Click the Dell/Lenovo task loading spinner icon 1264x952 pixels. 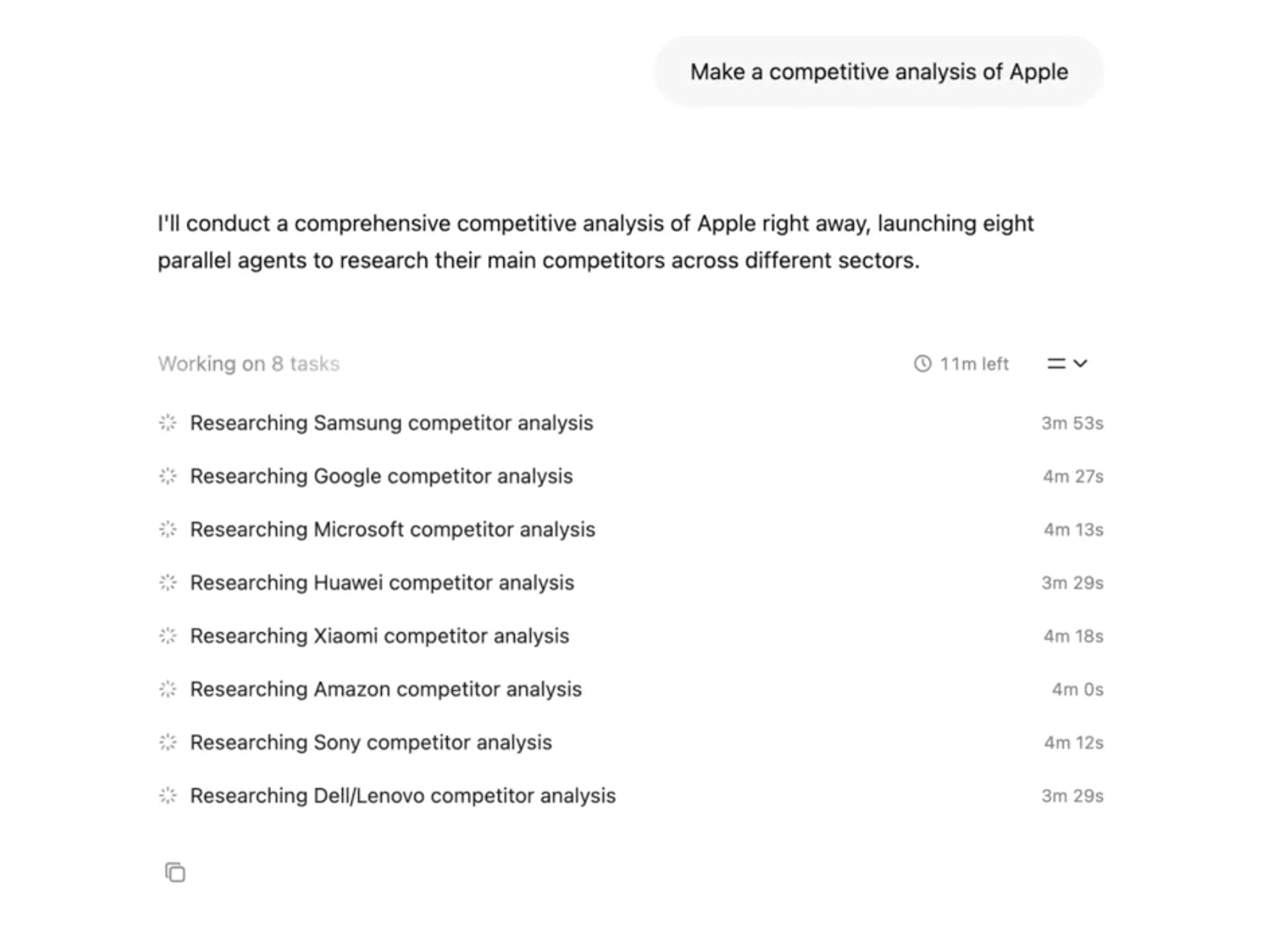[168, 796]
